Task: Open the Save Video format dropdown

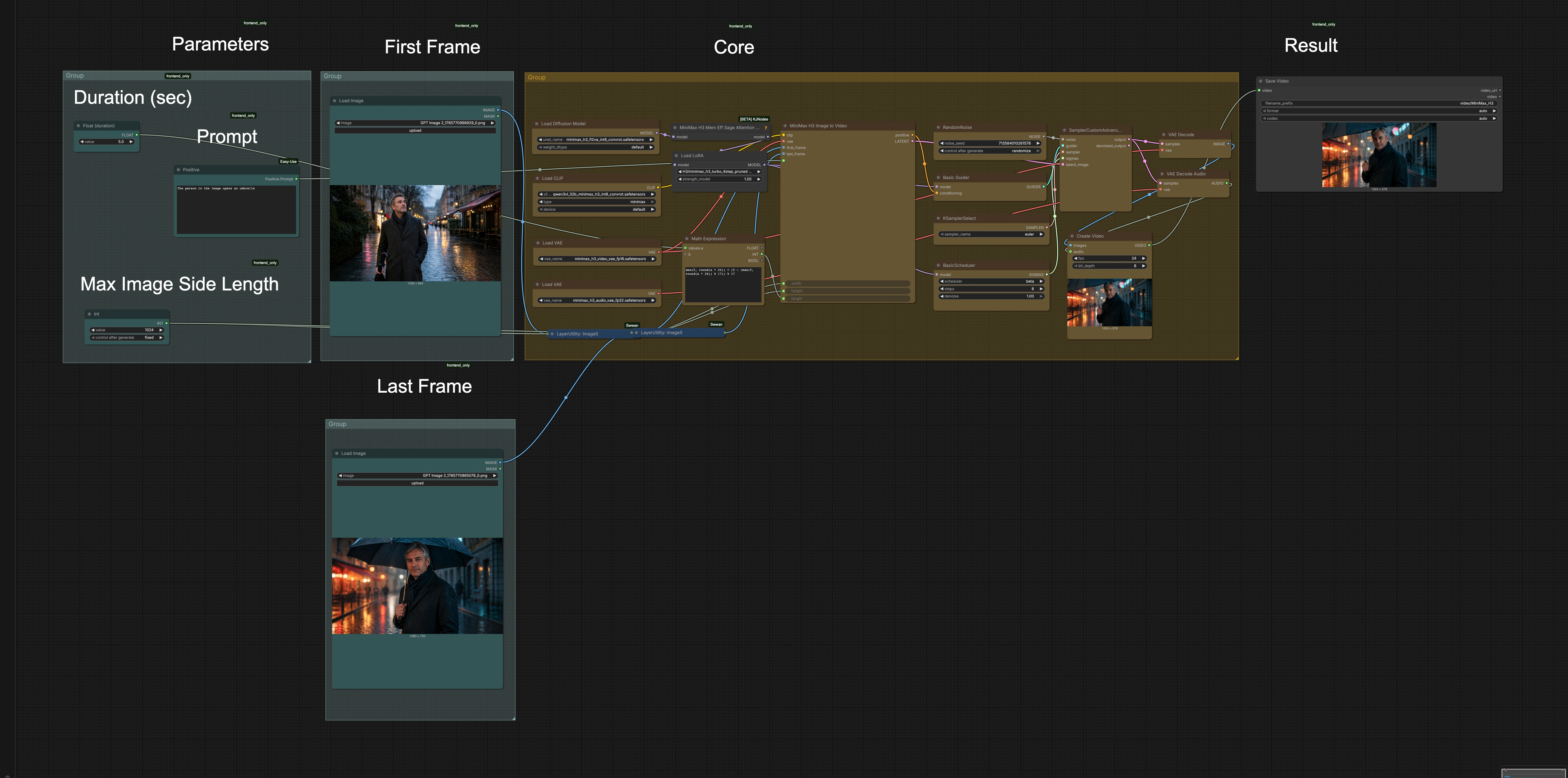Action: pos(1379,111)
